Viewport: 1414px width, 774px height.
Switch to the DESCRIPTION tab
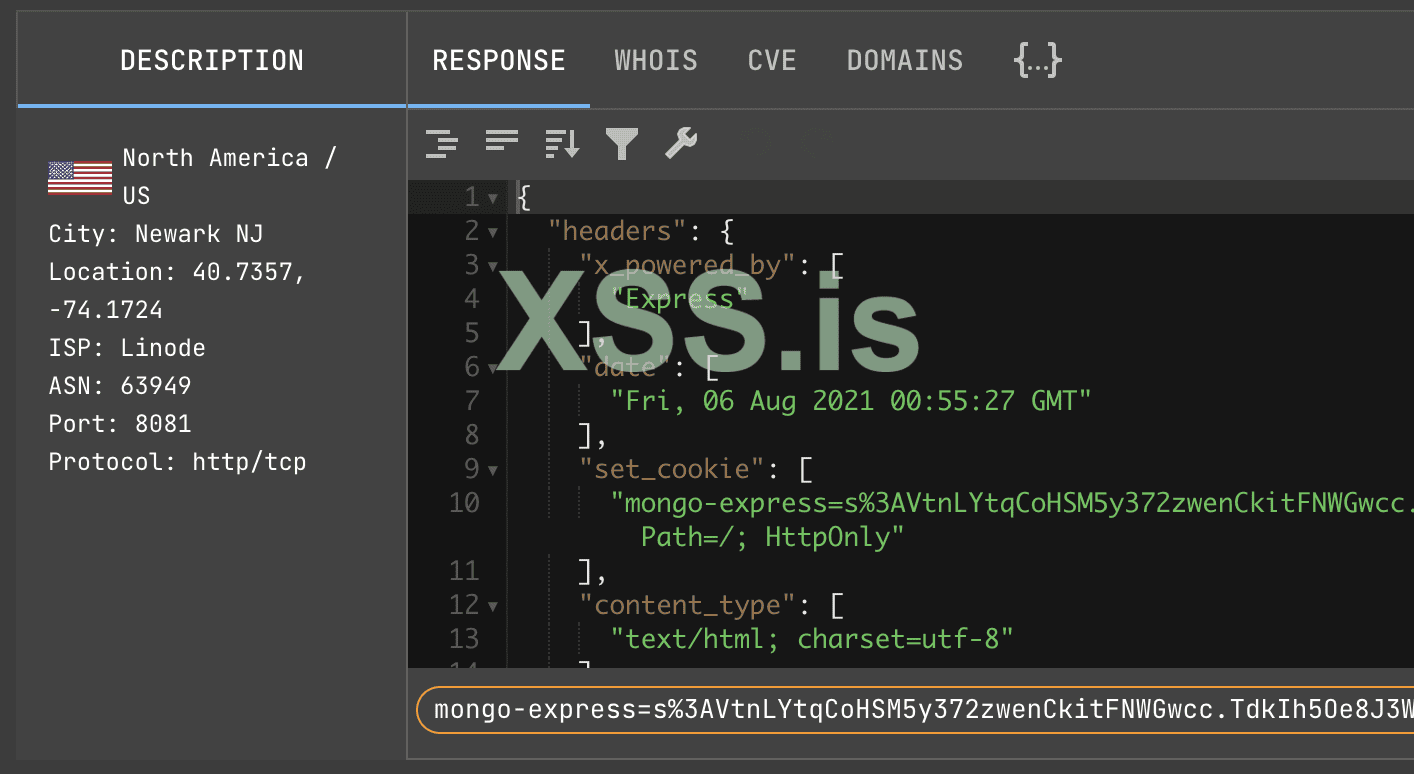[212, 60]
